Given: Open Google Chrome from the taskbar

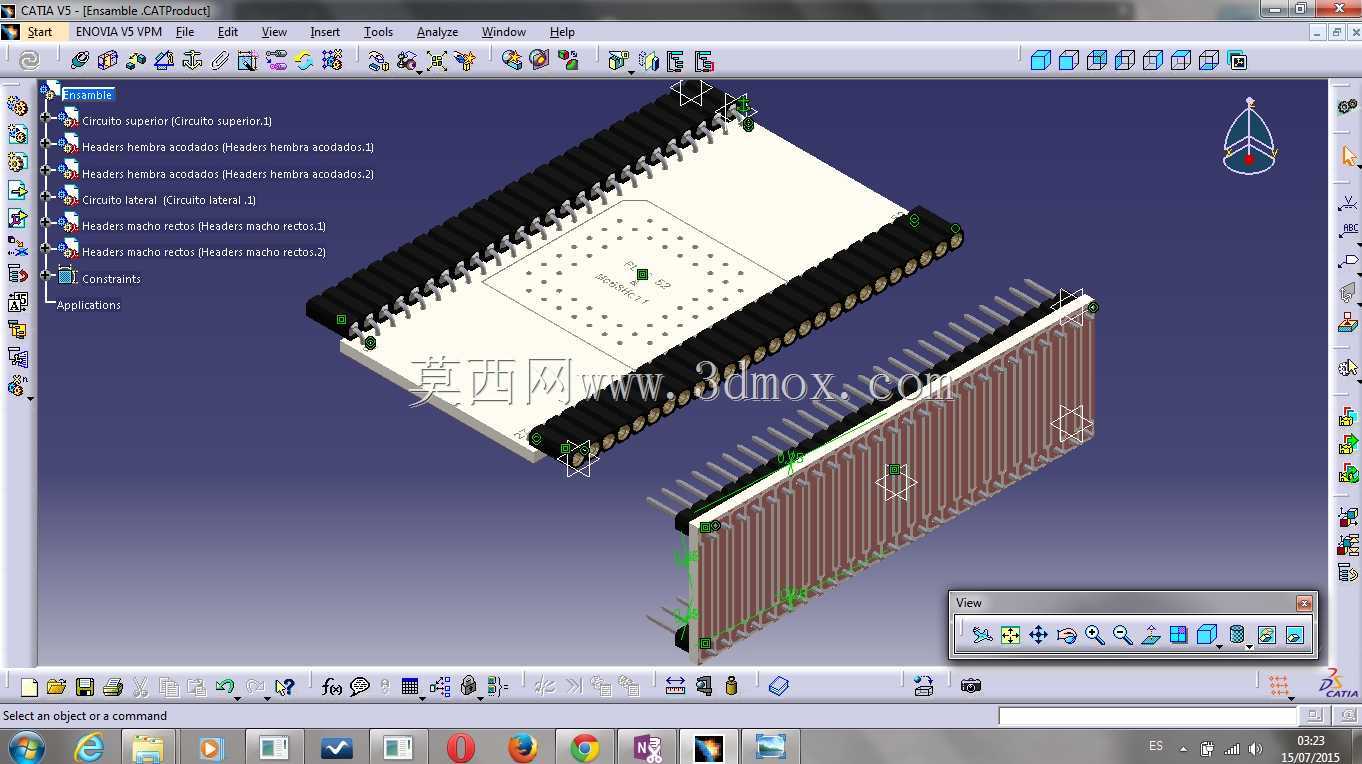Looking at the screenshot, I should pos(585,747).
